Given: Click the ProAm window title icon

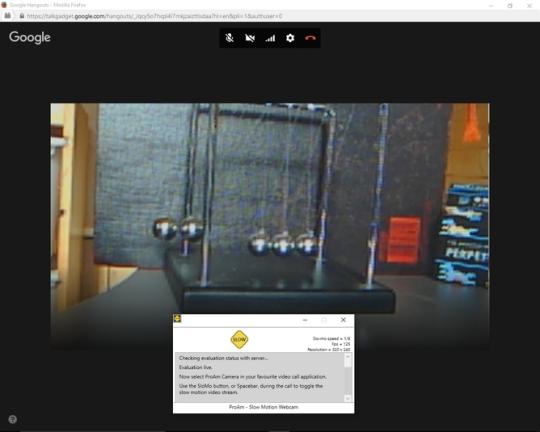Looking at the screenshot, I should [x=177, y=318].
